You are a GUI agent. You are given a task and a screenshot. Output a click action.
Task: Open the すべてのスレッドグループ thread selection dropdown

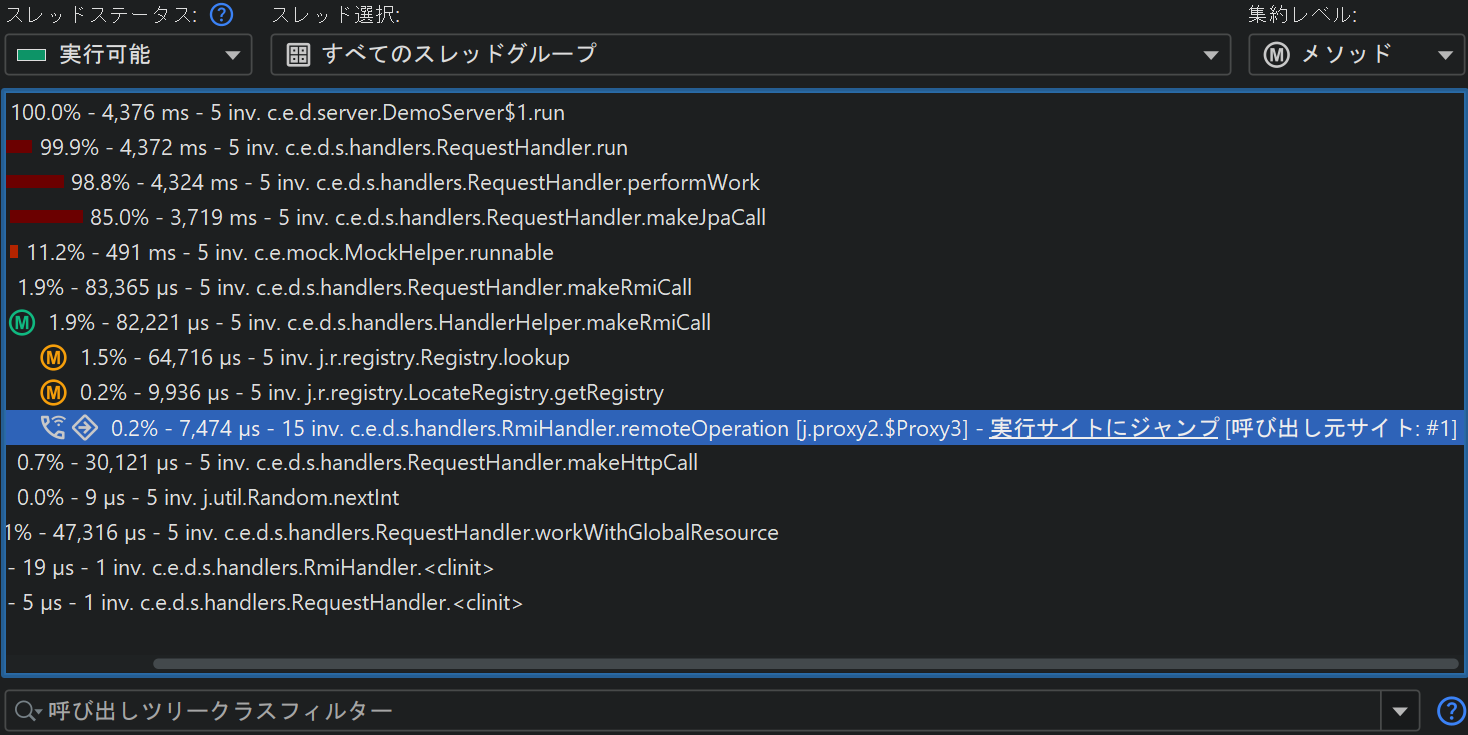[750, 55]
